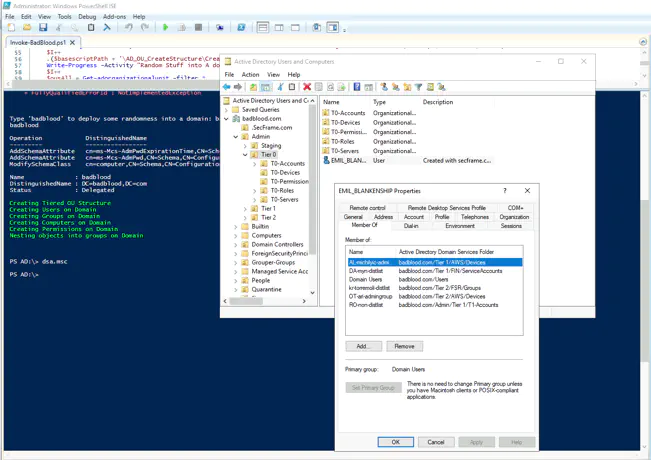Click the Up one level folder icon in ADUC
The image size is (651, 460).
tap(253, 87)
